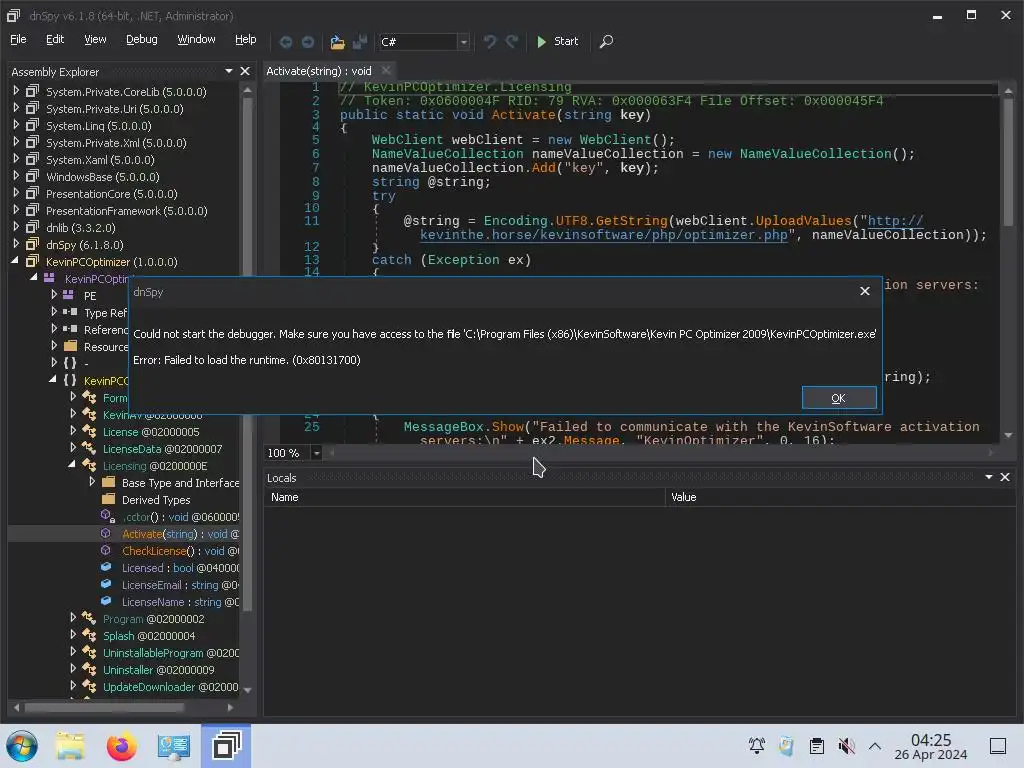Expand the Program @02000002 class
The image size is (1024, 768).
(x=73, y=617)
